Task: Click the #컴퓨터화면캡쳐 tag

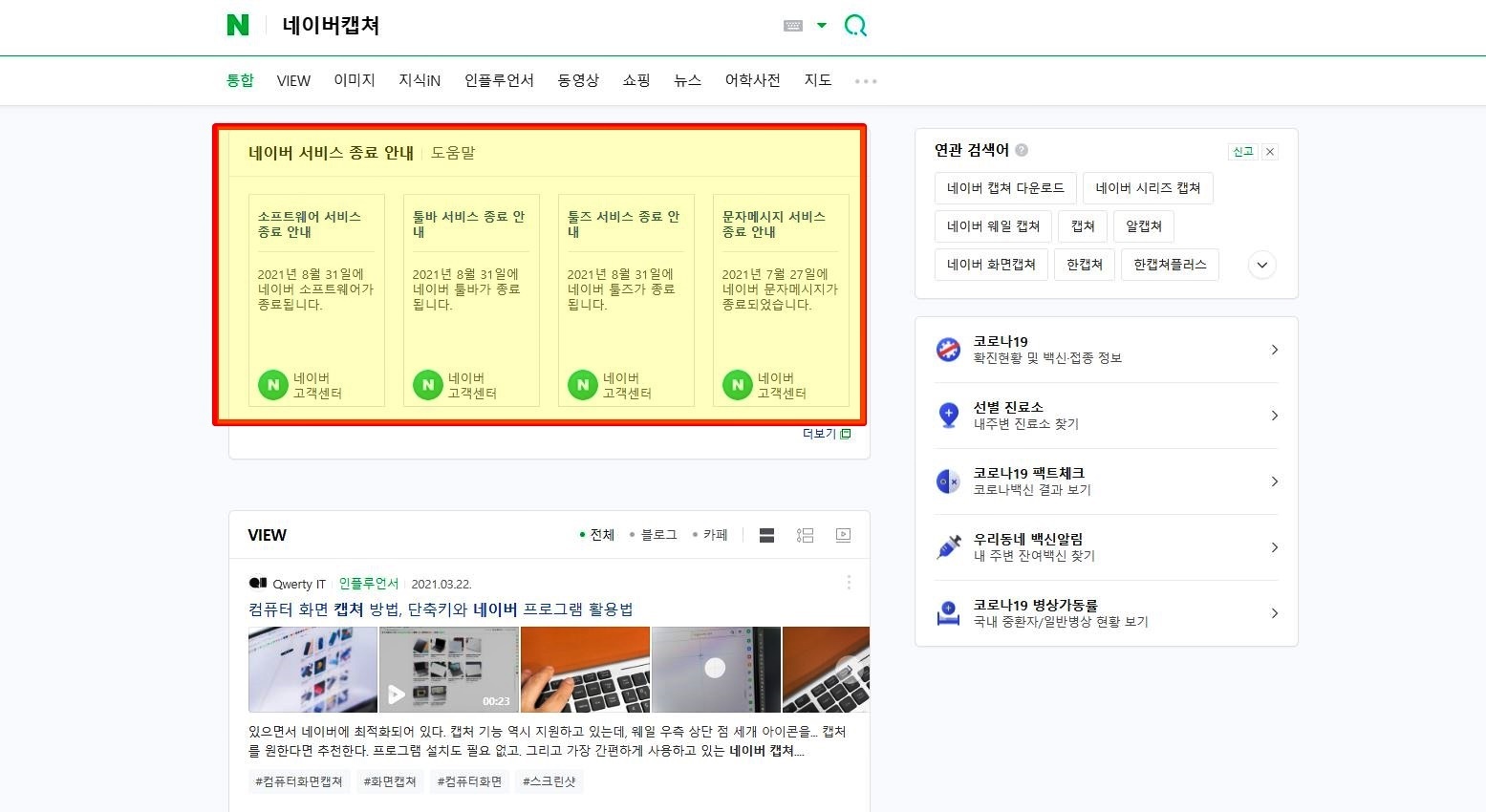Action: [299, 781]
